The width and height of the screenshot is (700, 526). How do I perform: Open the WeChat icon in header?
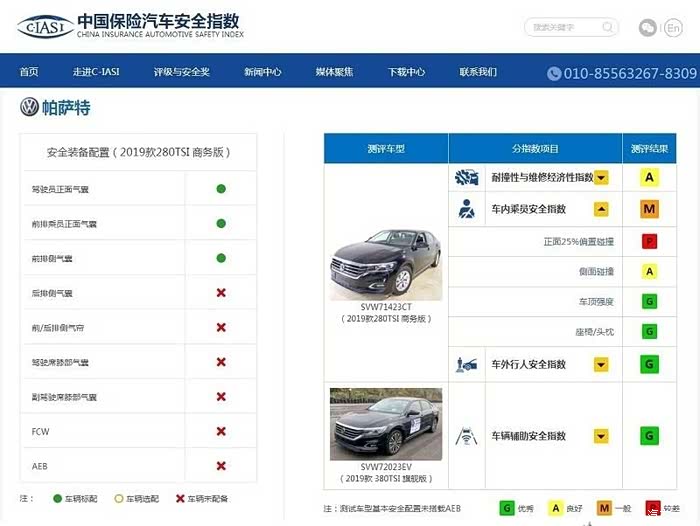pos(648,28)
